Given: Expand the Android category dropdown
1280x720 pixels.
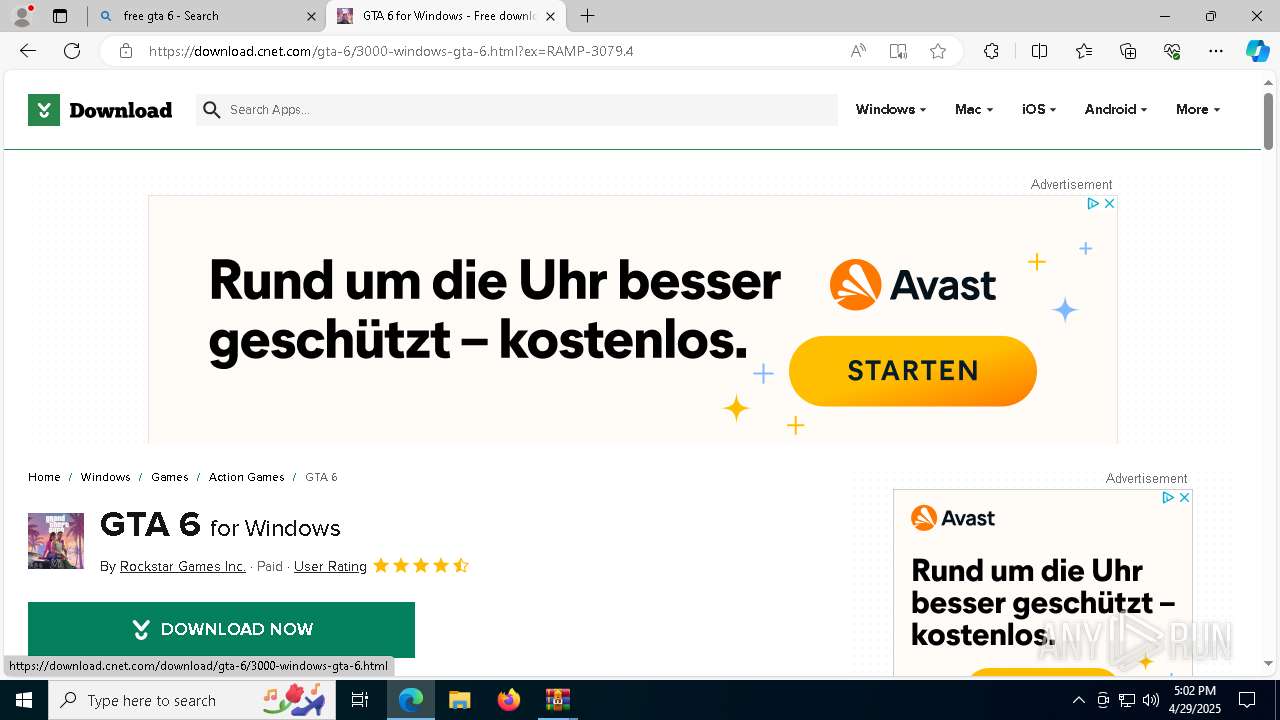Looking at the screenshot, I should pos(1116,110).
